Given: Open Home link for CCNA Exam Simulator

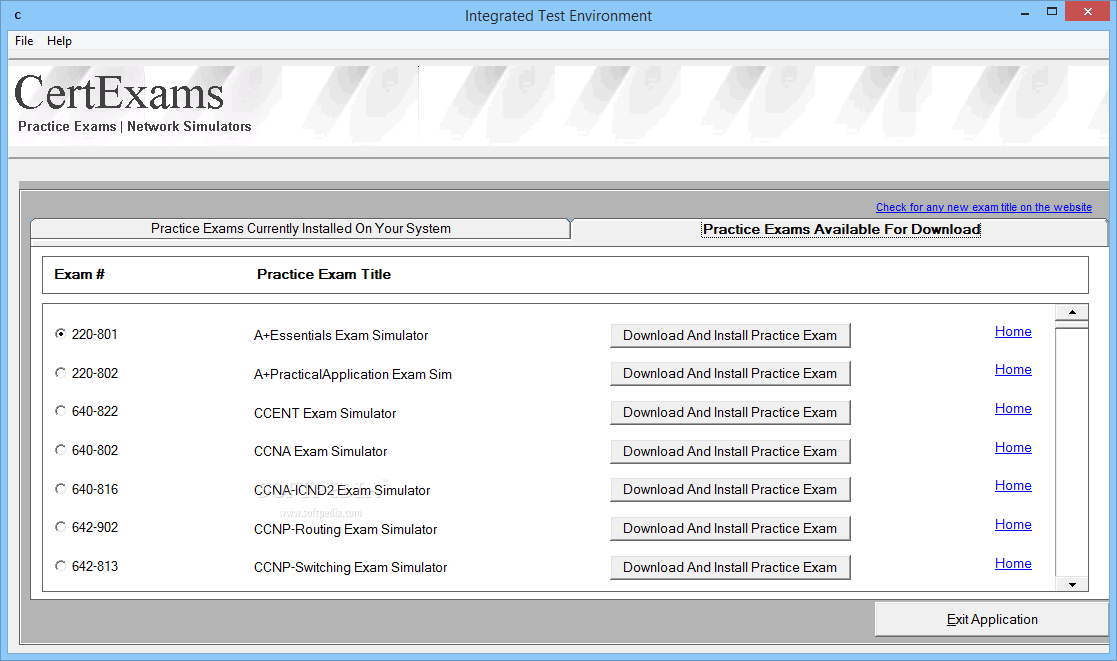Looking at the screenshot, I should 1013,448.
